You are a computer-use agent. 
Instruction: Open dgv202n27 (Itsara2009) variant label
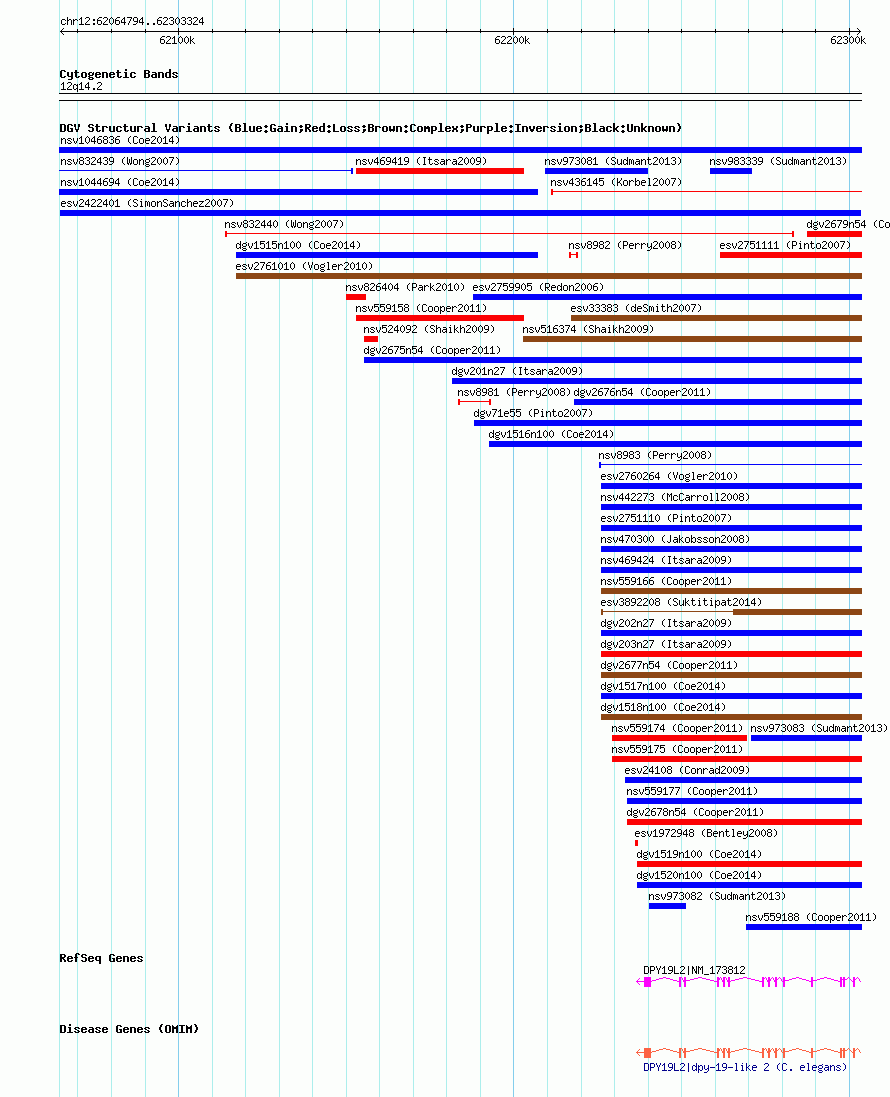(666, 623)
